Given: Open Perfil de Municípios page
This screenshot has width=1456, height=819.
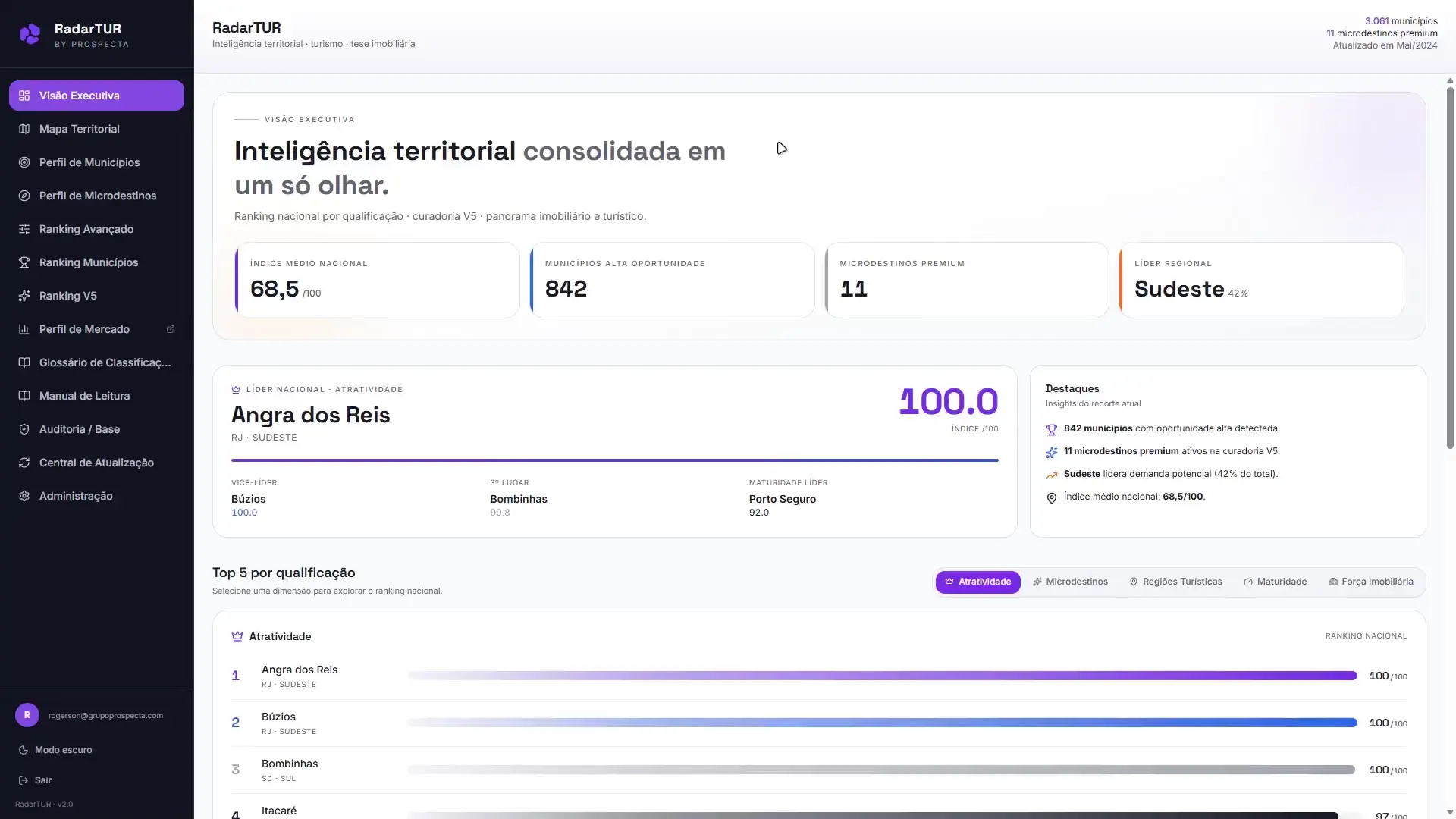Looking at the screenshot, I should 96,162.
